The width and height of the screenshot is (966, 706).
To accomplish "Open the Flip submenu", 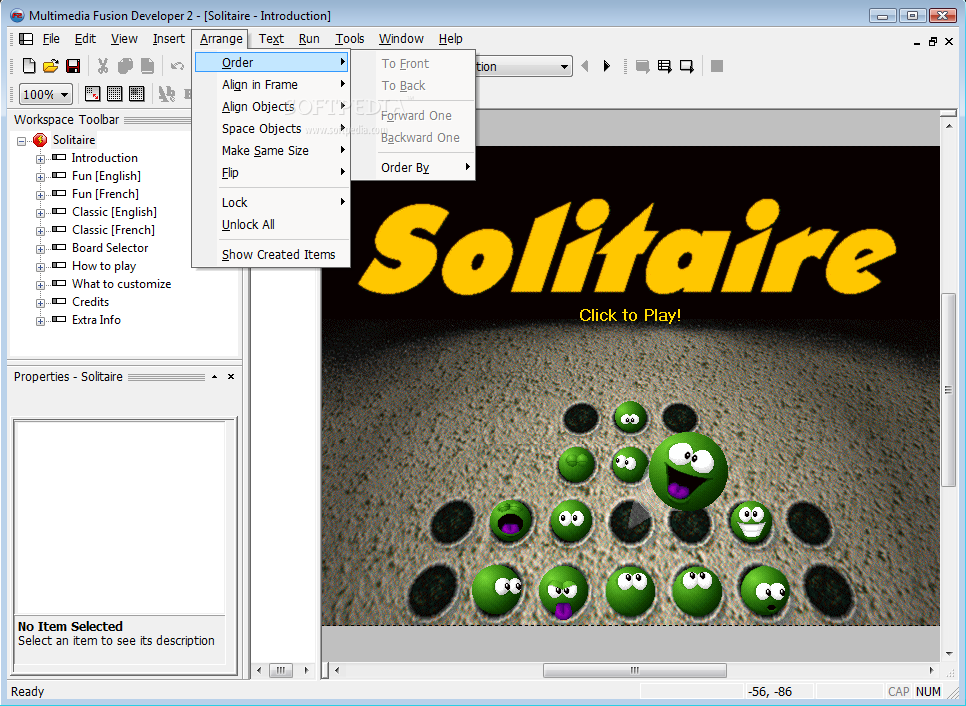I will (272, 172).
